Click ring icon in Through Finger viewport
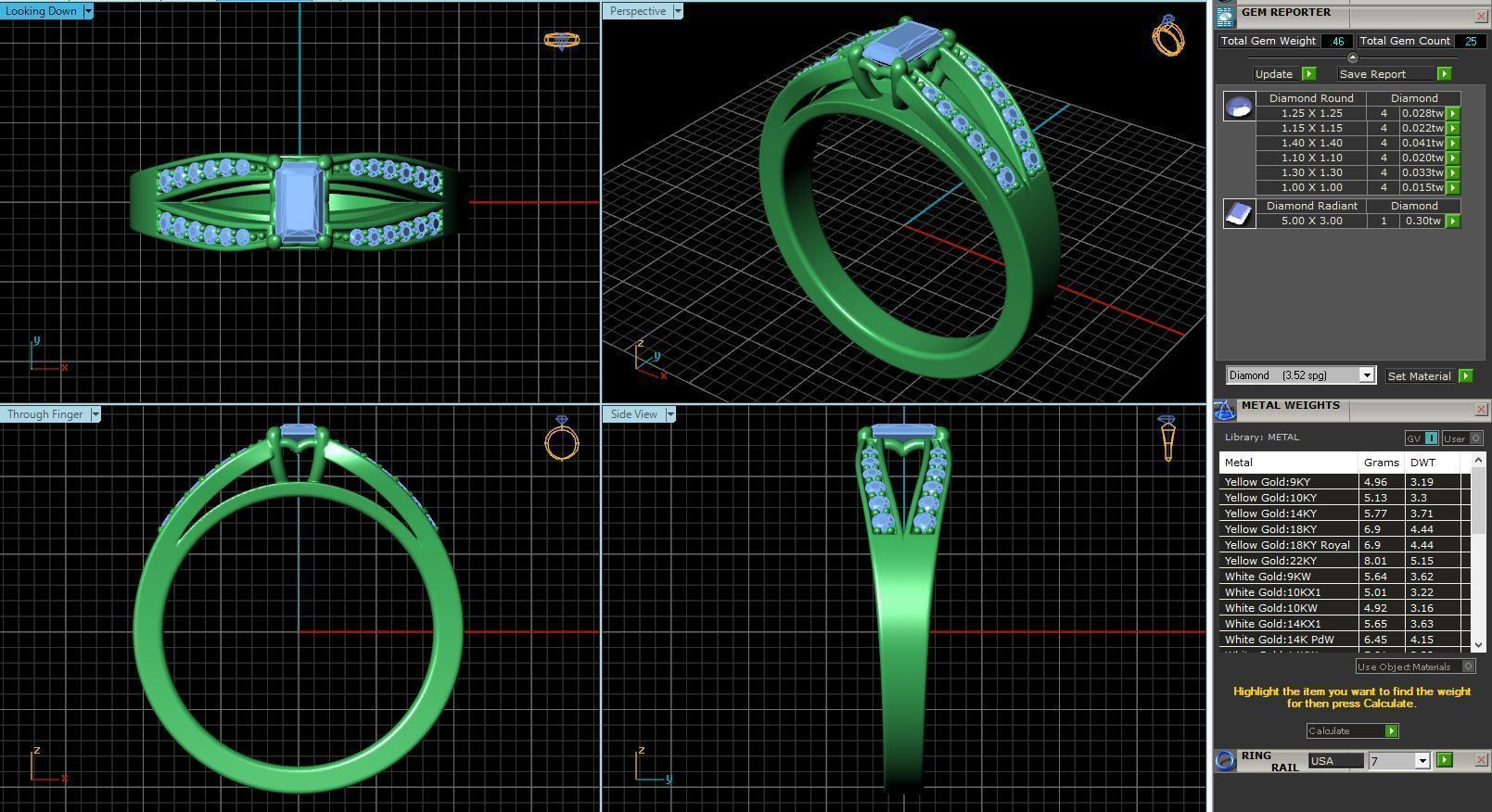This screenshot has width=1492, height=812. [x=561, y=438]
